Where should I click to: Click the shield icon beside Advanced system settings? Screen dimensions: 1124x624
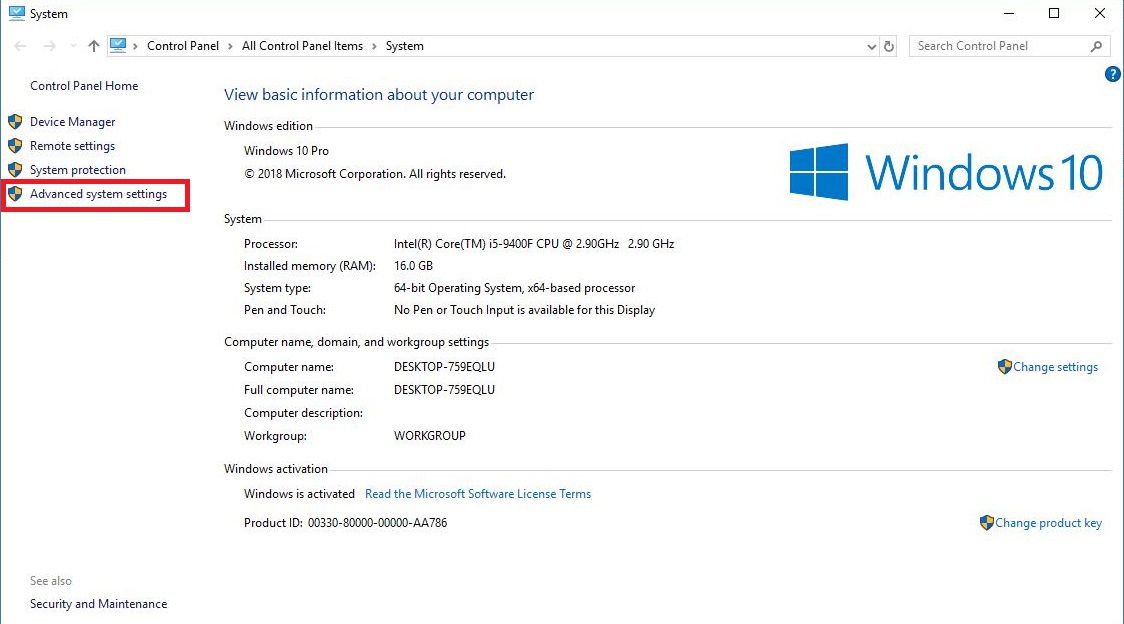click(15, 194)
